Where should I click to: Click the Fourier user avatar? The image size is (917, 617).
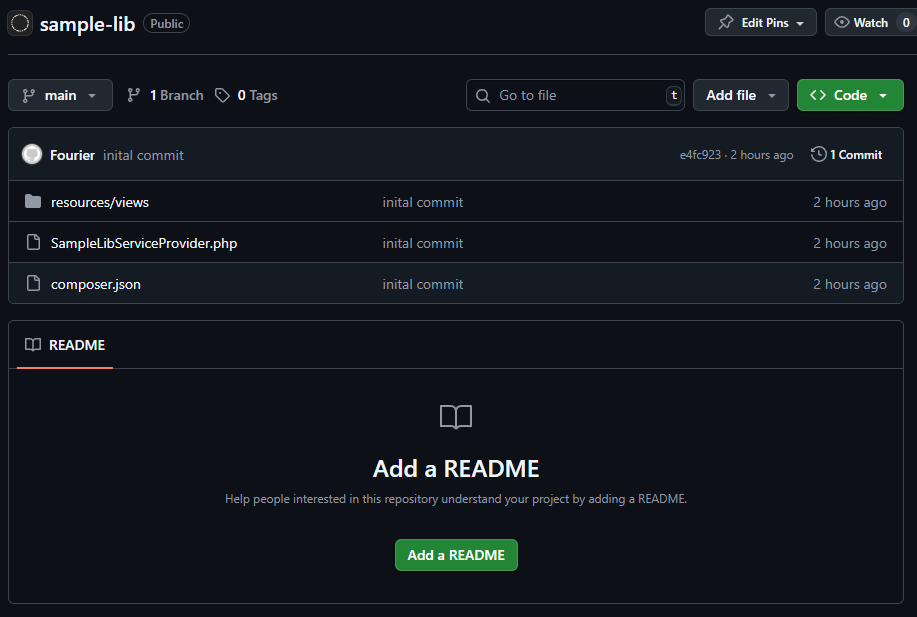[32, 155]
